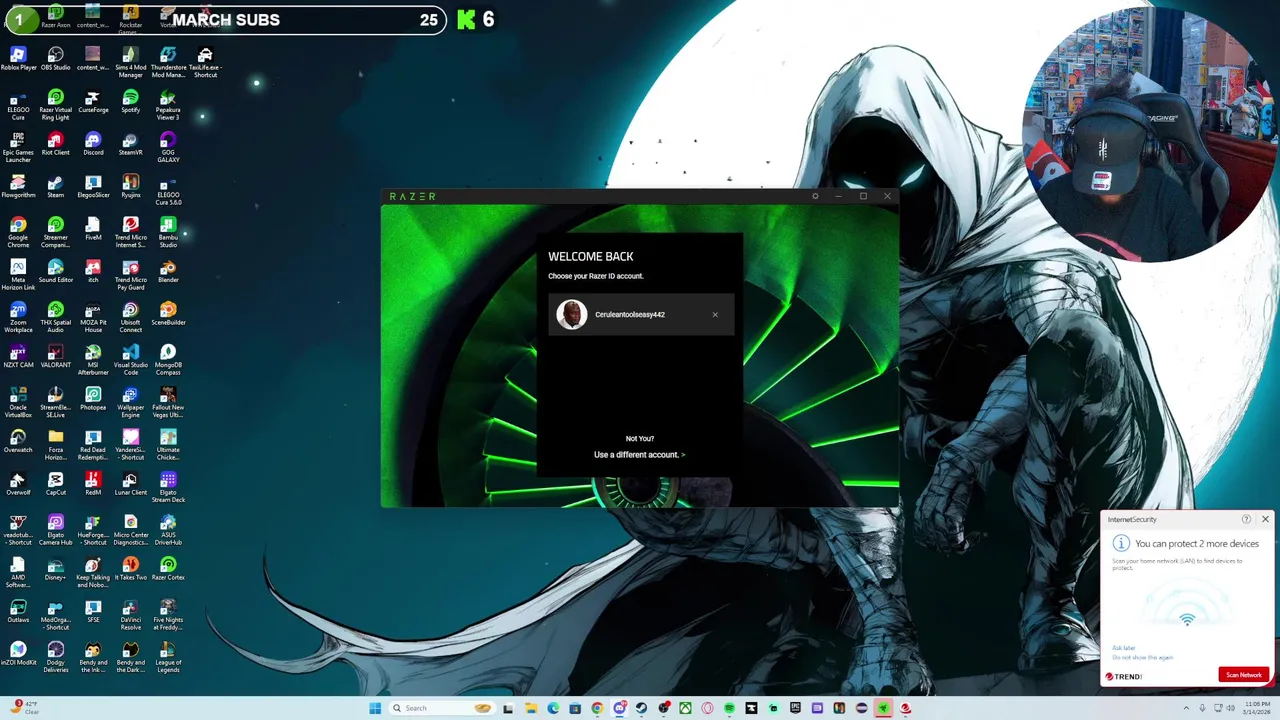Select Wallpaper Engine desktop icon

130,403
